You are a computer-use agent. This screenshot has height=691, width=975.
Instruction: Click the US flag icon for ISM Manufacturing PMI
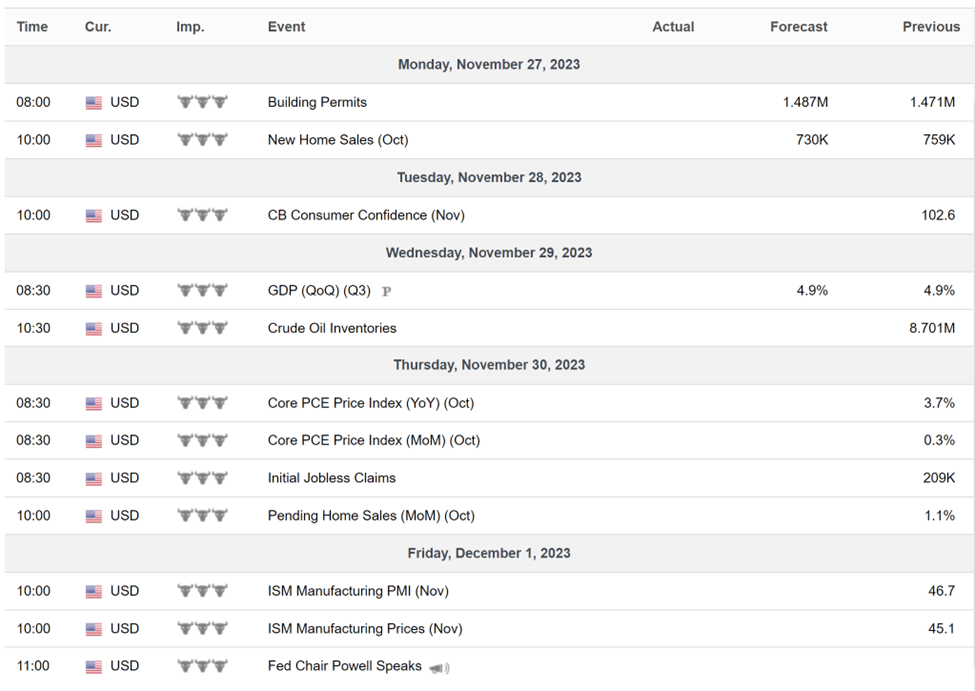93,591
